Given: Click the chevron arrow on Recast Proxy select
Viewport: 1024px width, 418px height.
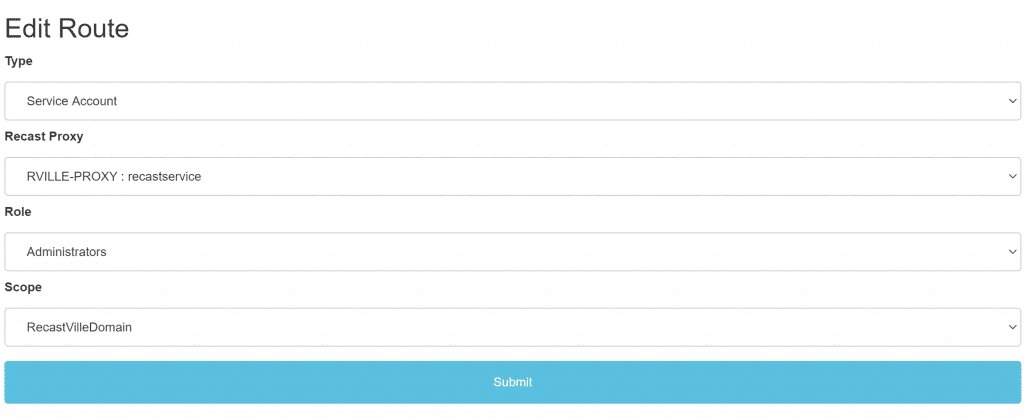Looking at the screenshot, I should click(x=1013, y=177).
